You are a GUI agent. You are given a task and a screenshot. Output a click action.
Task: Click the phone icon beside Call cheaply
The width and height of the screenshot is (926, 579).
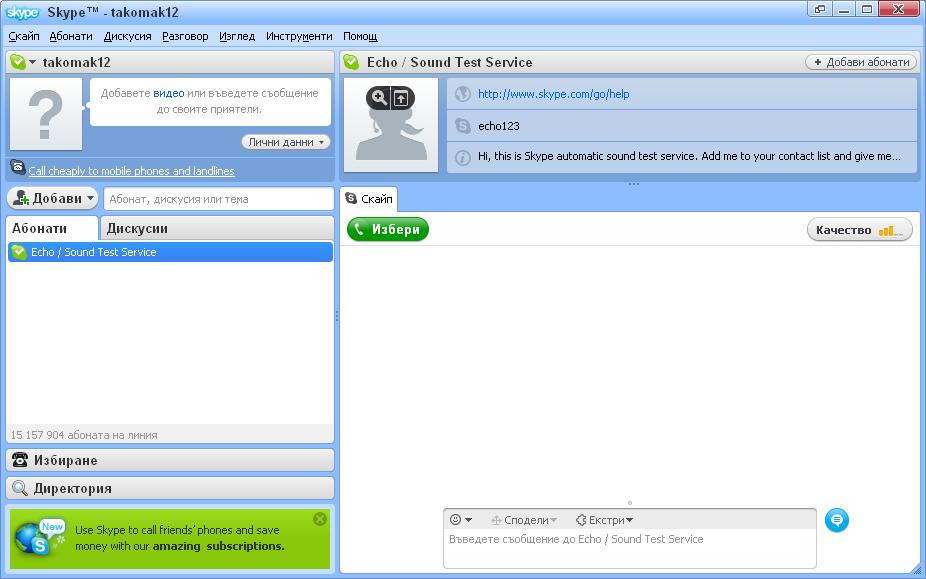pyautogui.click(x=18, y=168)
